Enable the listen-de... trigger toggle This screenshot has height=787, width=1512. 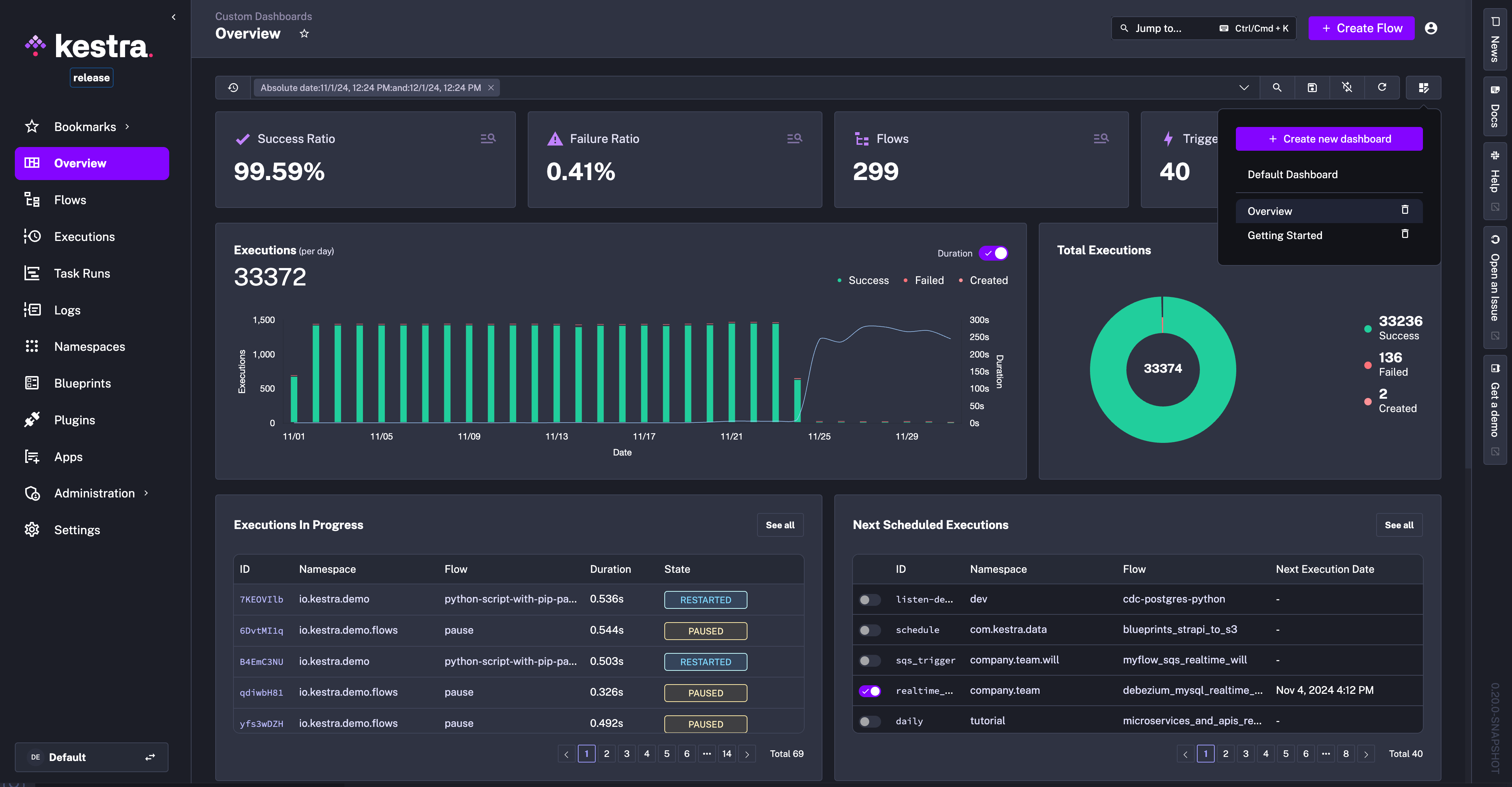coord(869,600)
